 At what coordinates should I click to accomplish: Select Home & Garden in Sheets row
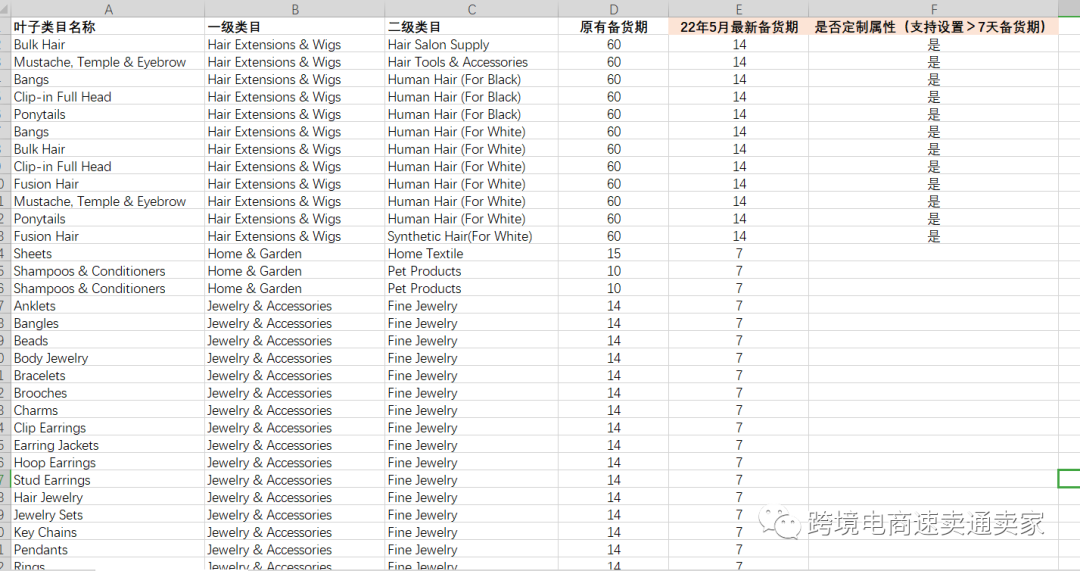[x=295, y=253]
